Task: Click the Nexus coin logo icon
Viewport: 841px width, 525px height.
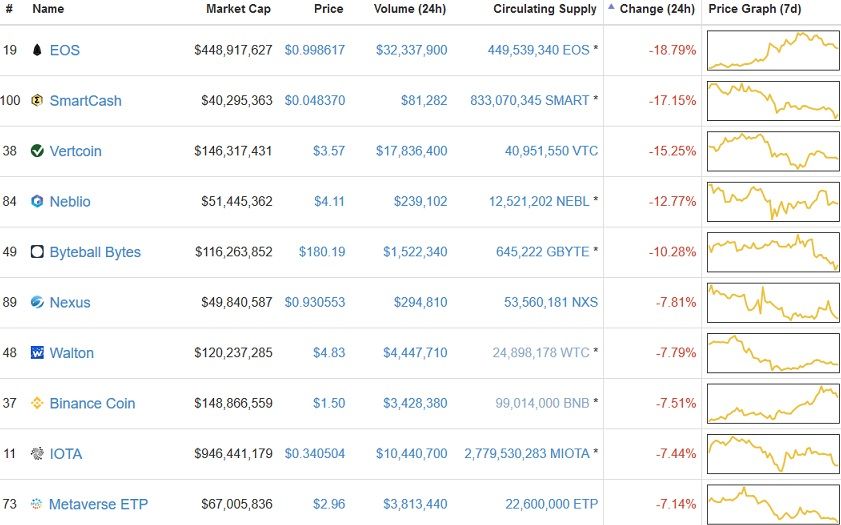Action: point(37,303)
